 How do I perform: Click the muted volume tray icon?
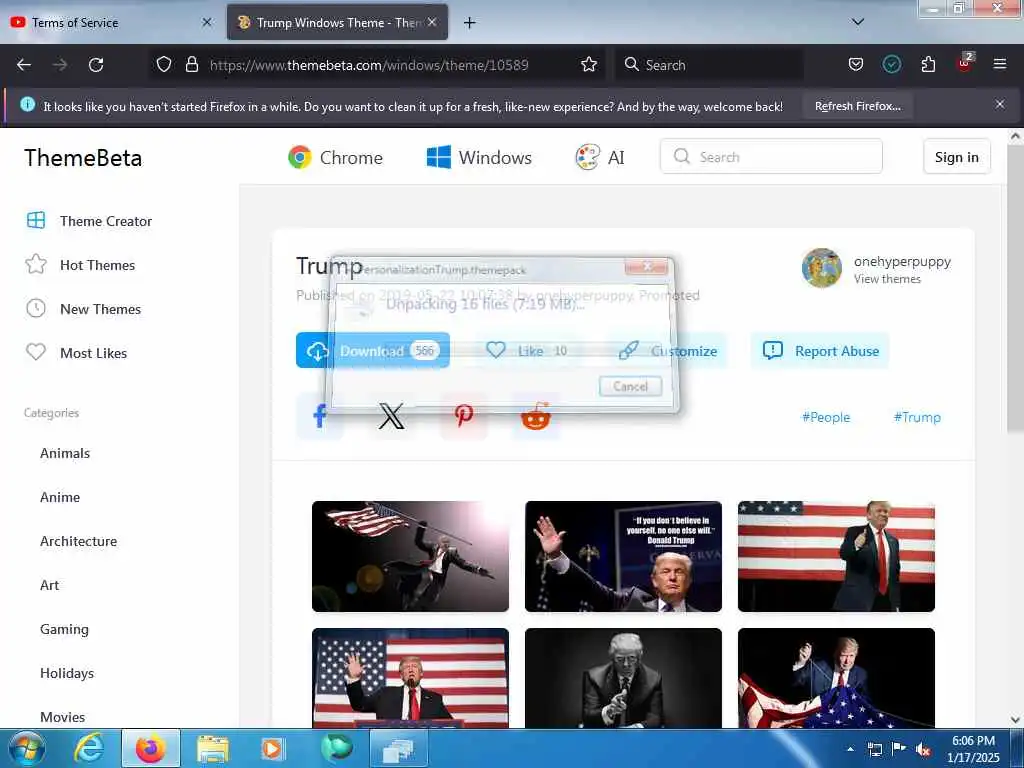922,749
